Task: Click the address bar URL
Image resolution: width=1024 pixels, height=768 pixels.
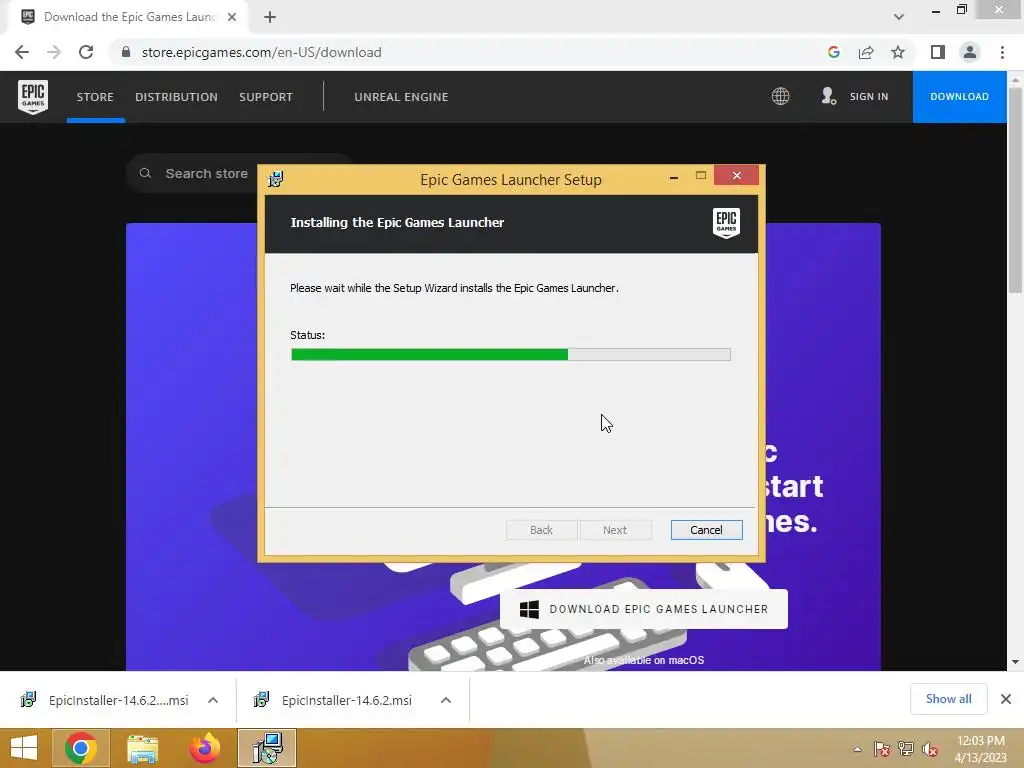Action: coord(262,52)
